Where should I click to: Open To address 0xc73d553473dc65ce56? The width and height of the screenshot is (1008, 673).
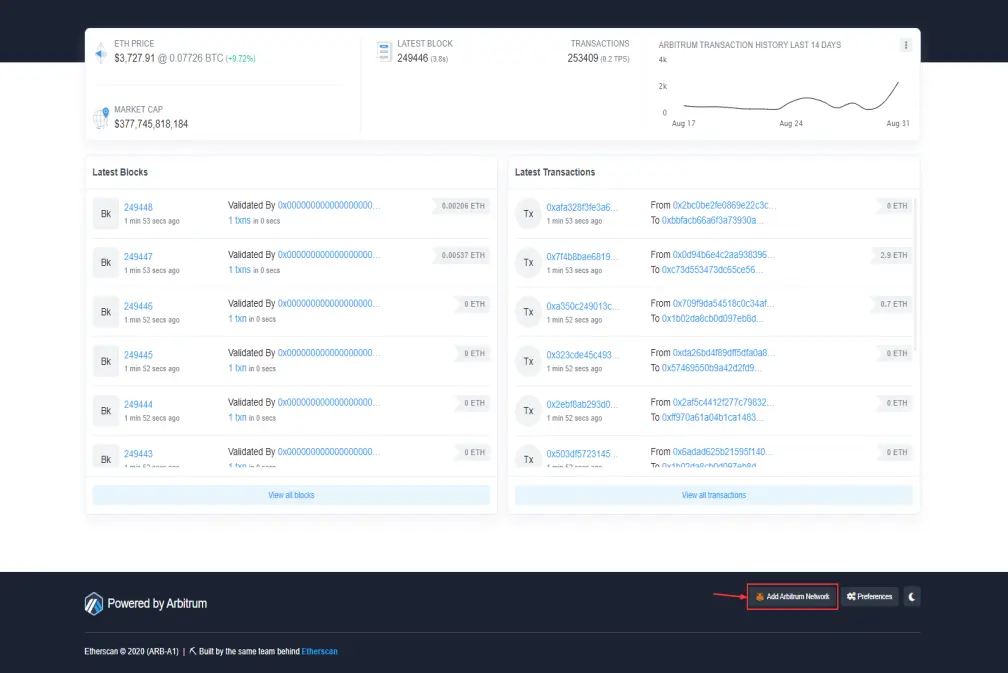(712, 270)
